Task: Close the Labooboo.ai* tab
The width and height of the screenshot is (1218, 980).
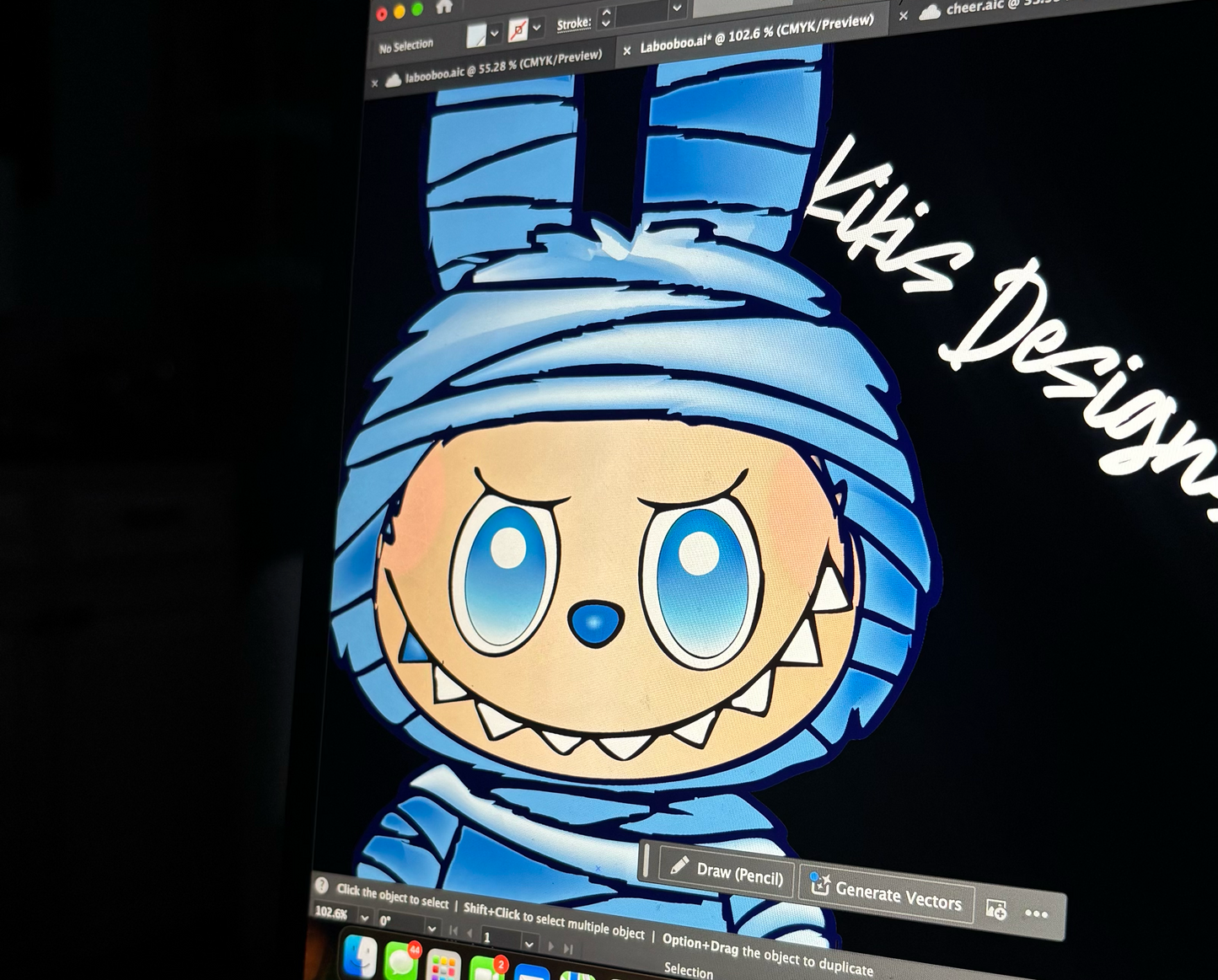Action: pyautogui.click(x=626, y=51)
